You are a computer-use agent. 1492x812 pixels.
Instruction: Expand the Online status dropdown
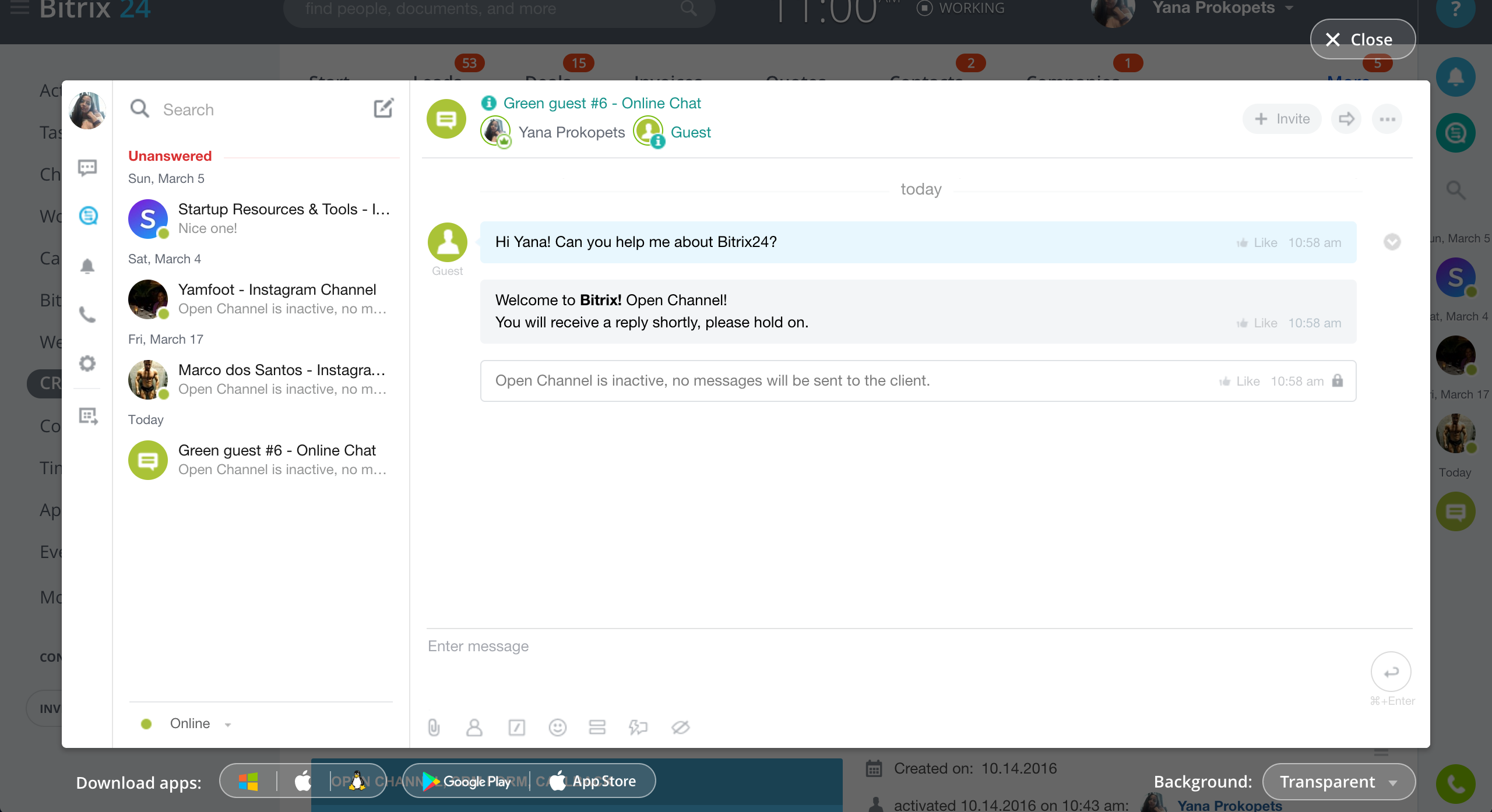pos(189,723)
